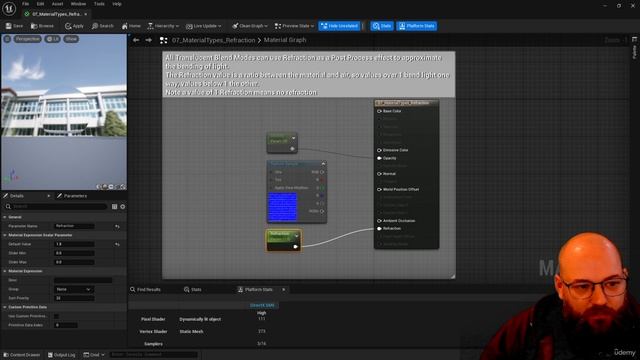This screenshot has height=360, width=640.
Task: Open the Clean Graph dropdown
Action: point(250,26)
